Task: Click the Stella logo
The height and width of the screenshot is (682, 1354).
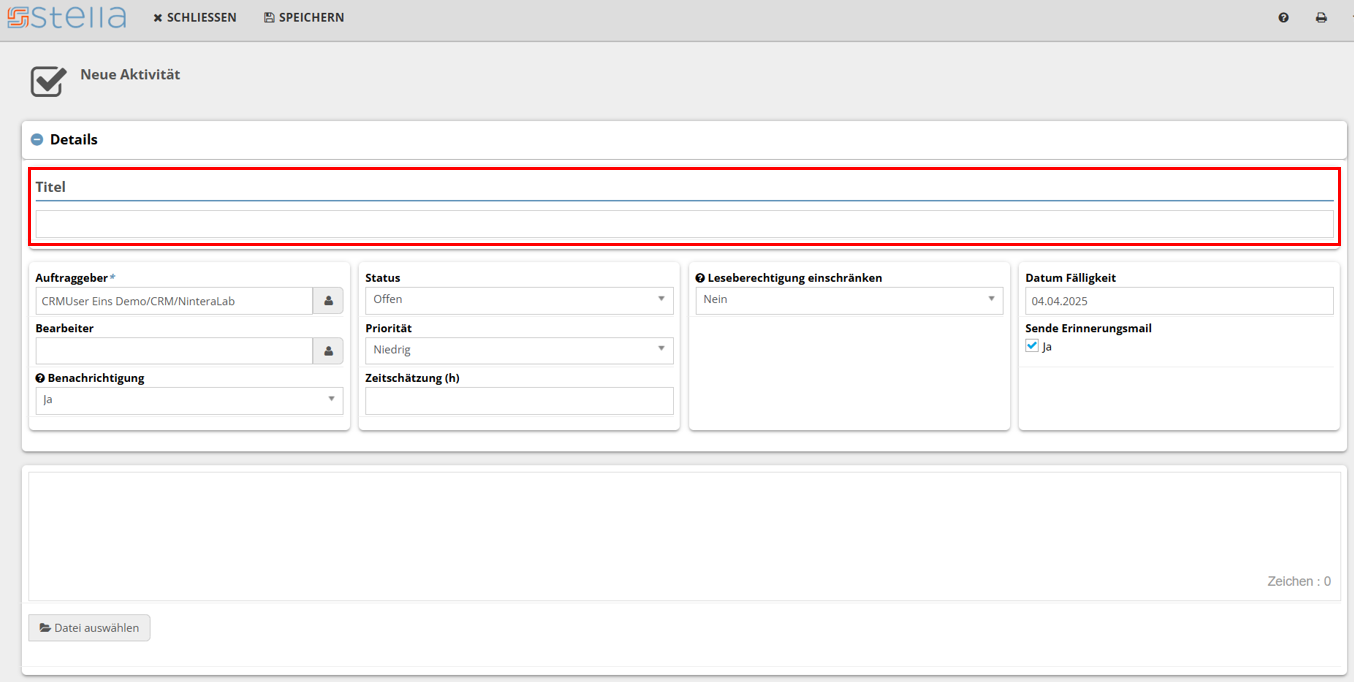Action: (67, 17)
